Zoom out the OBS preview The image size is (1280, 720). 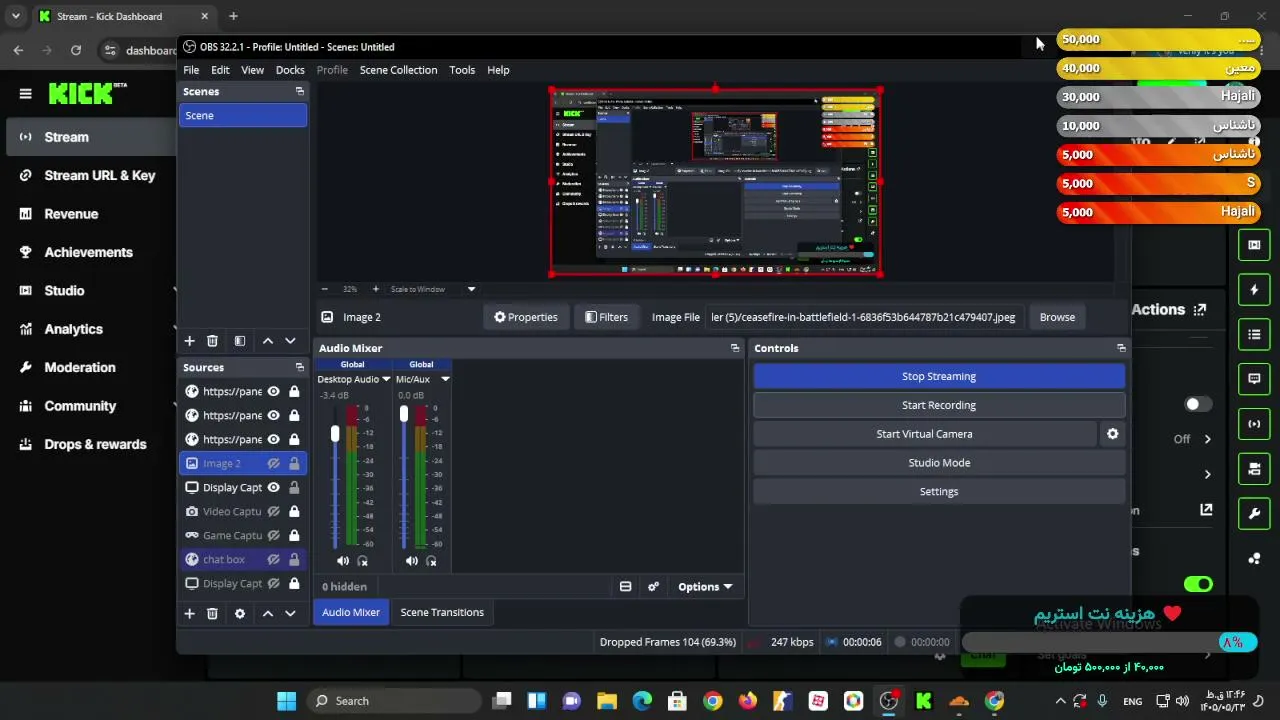pos(323,289)
